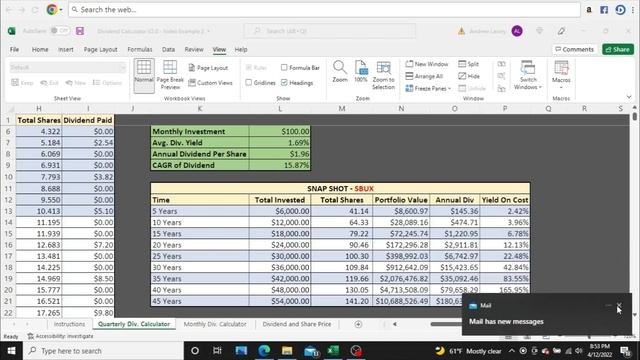This screenshot has width=640, height=360.
Task: Open Page Break Preview view
Action: tap(170, 76)
